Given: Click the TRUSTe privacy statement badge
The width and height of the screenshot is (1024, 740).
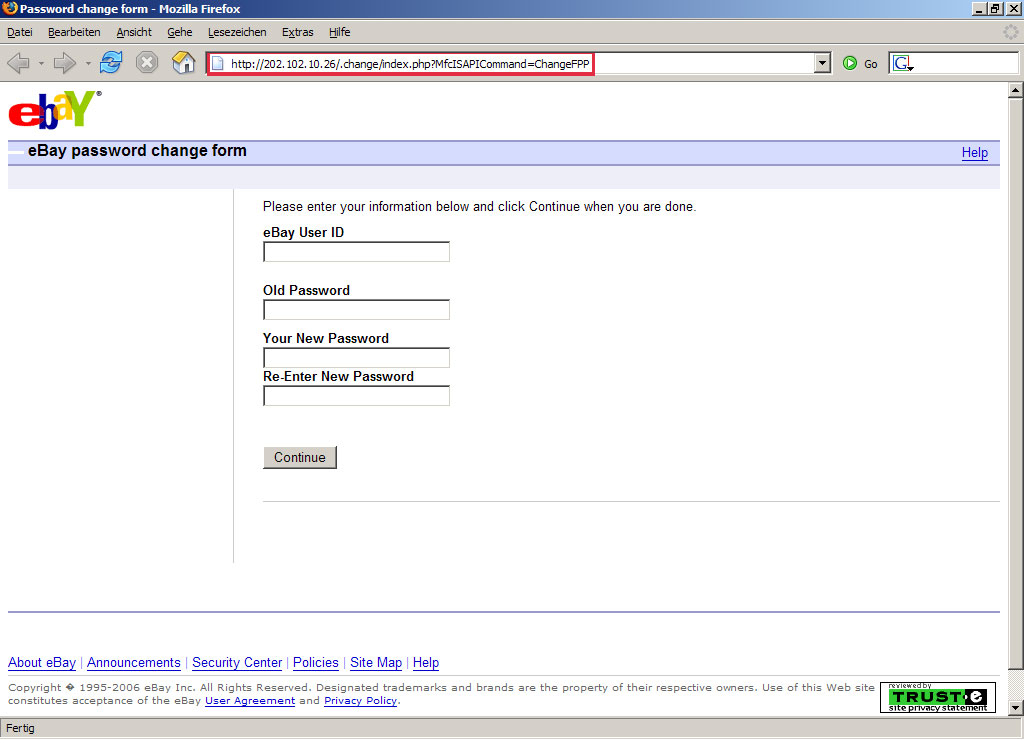Looking at the screenshot, I should 938,698.
